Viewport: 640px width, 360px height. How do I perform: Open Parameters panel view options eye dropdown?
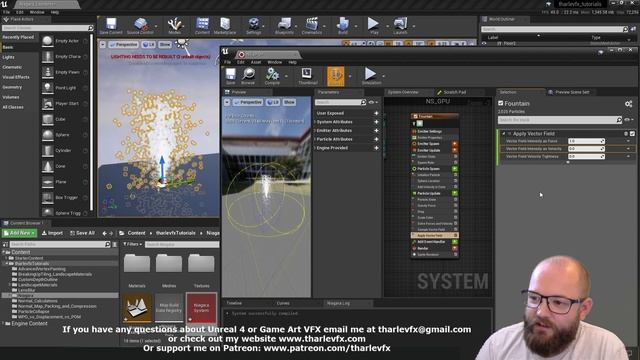pos(373,102)
